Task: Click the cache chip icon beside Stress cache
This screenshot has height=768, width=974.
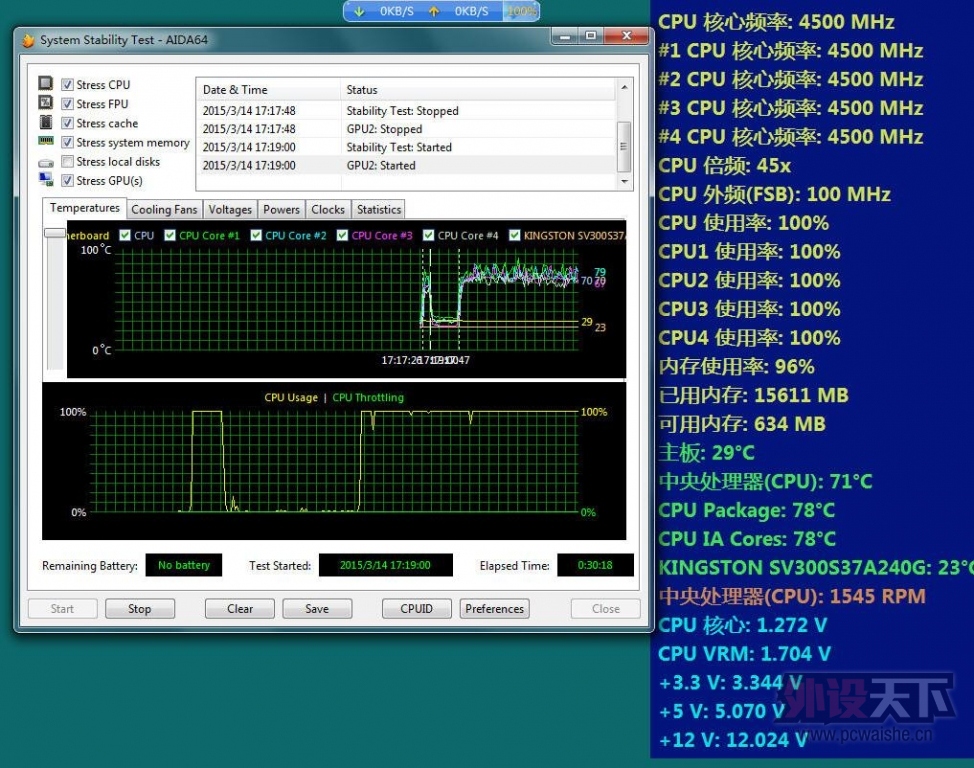Action: (45, 122)
